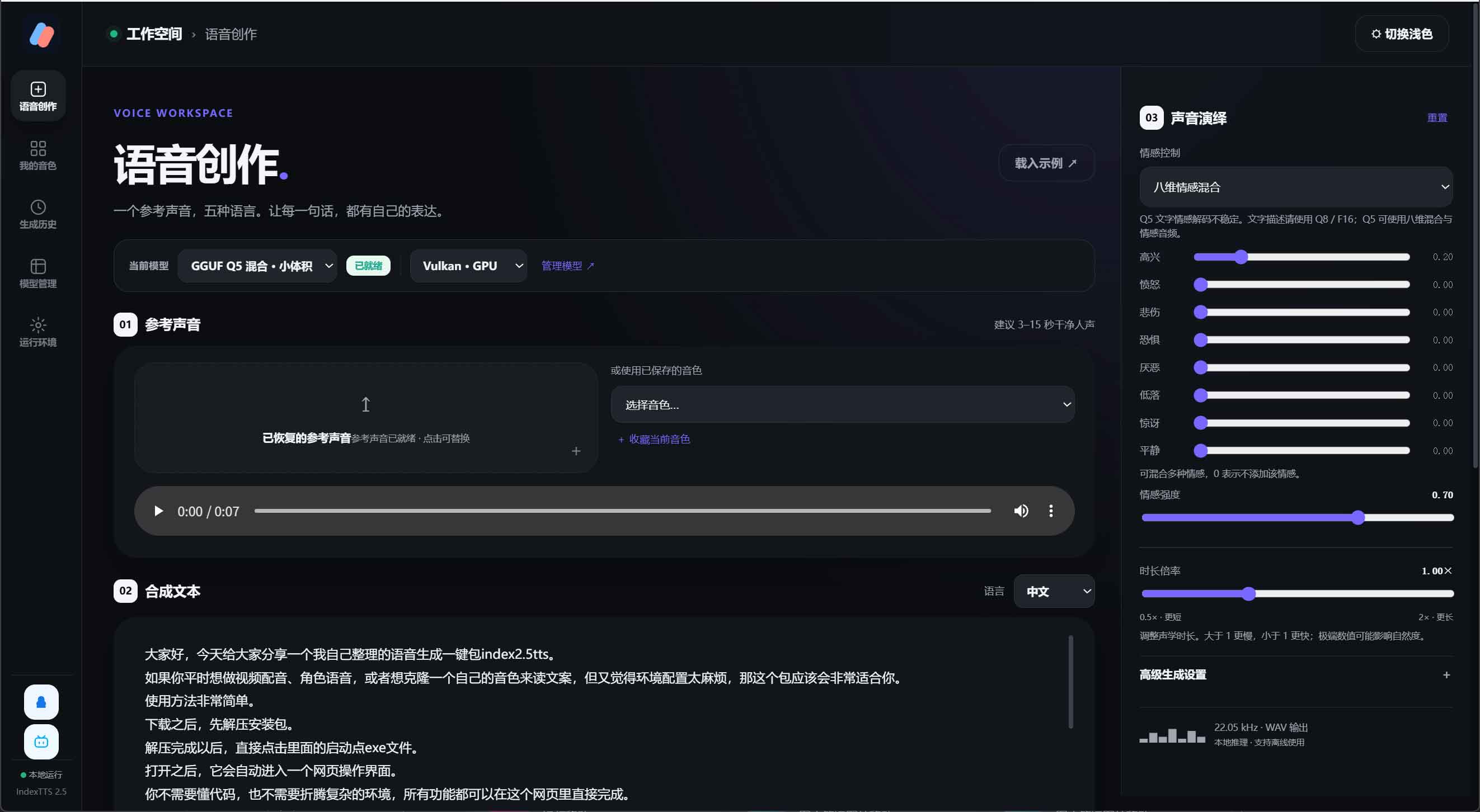Click 重置 in 声音演绎 panel
The image size is (1480, 812).
click(1437, 118)
